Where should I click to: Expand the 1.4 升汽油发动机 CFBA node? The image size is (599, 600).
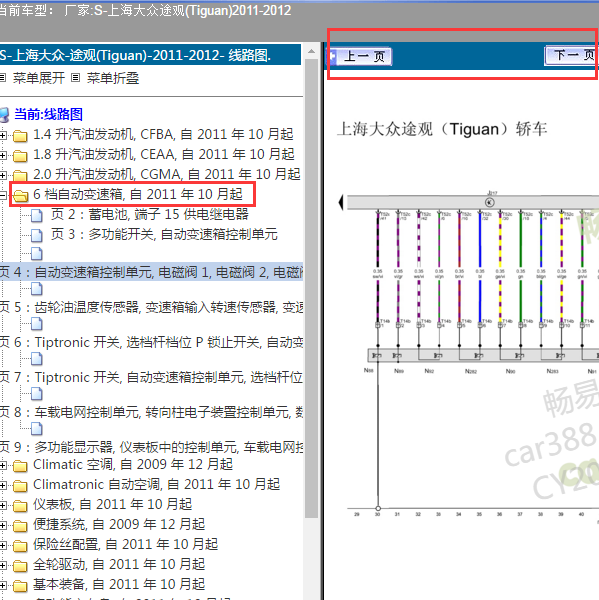pyautogui.click(x=3, y=135)
